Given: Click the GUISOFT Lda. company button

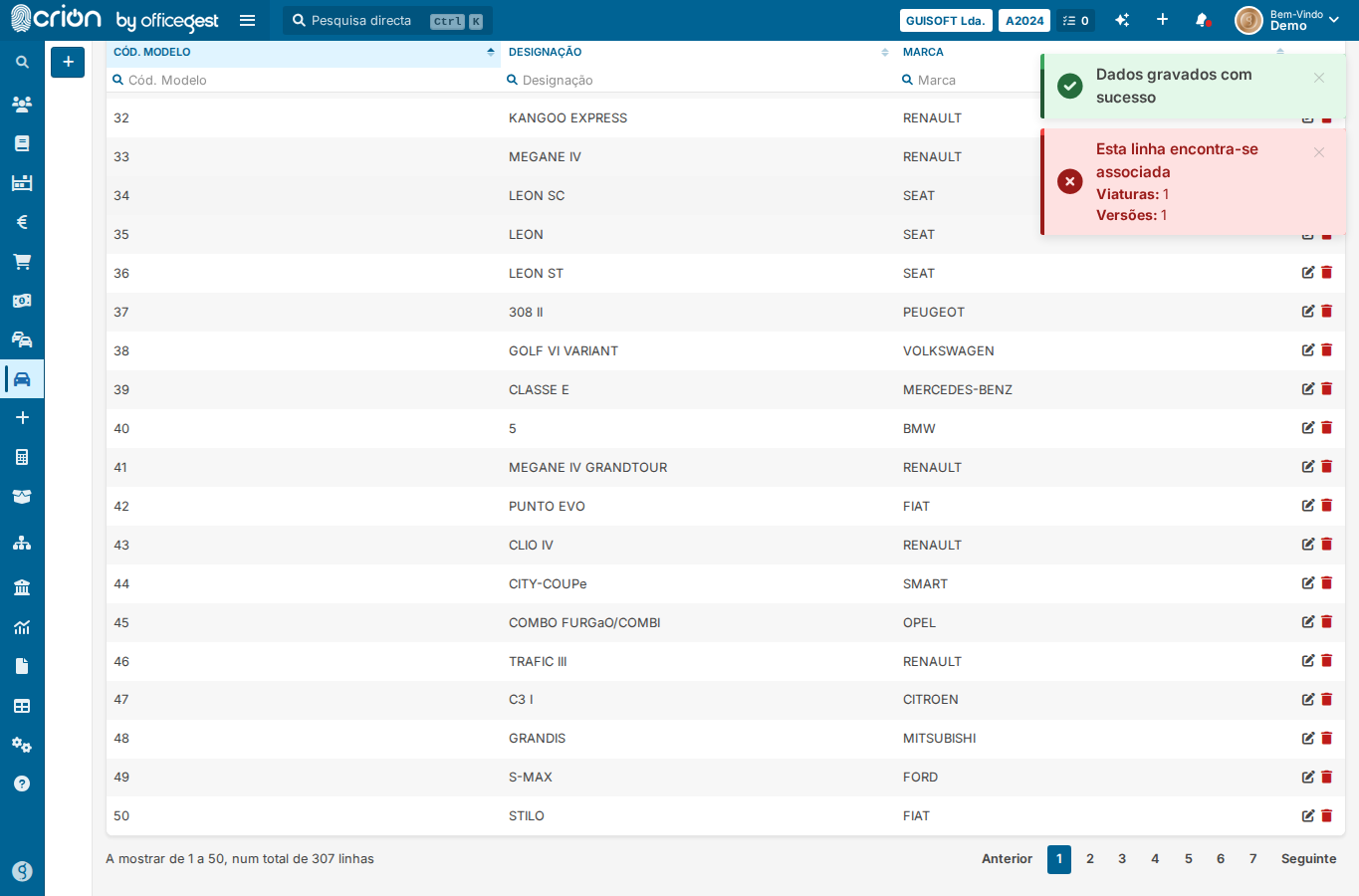Looking at the screenshot, I should coord(946,20).
